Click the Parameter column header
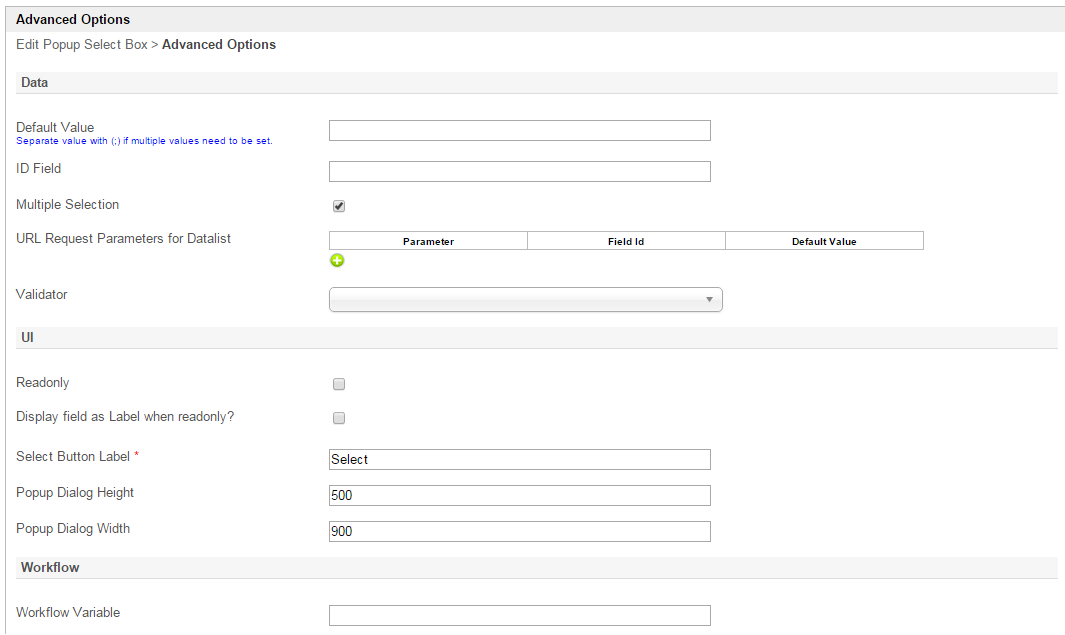The width and height of the screenshot is (1065, 635). [x=428, y=241]
